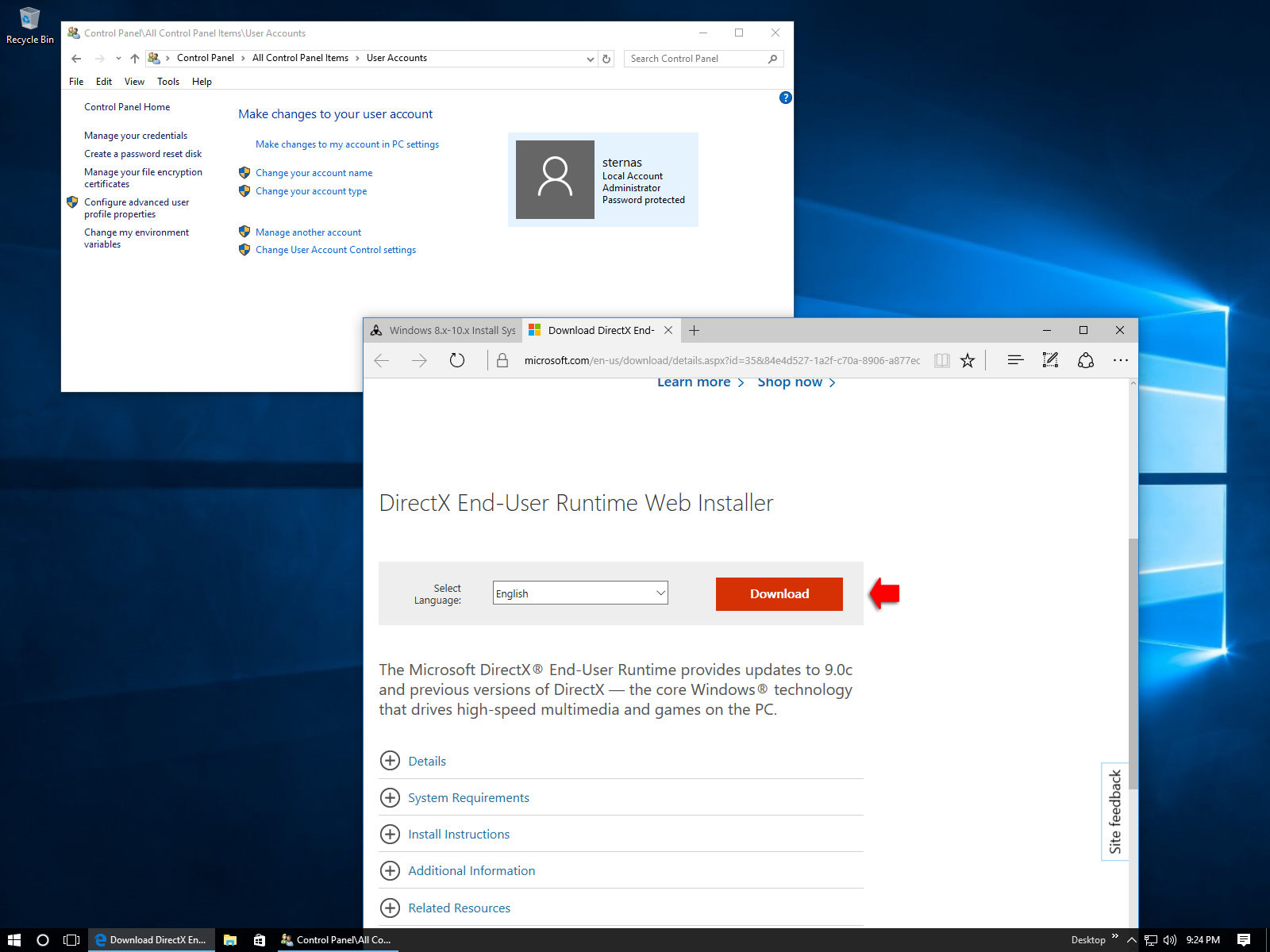
Task: Open File Explorer from taskbar
Action: [230, 940]
